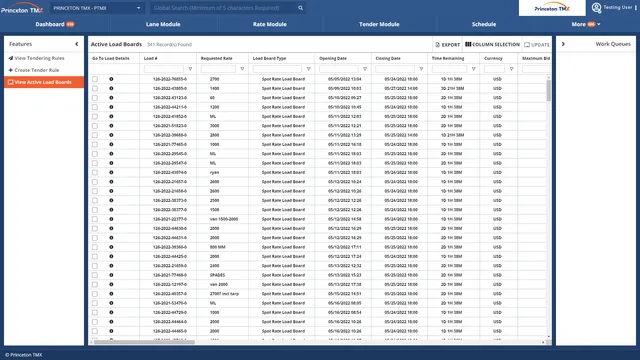Click the table's horizontal scrollbar thumb
Screen dimensions: 640x360
pyautogui.click(x=144, y=342)
